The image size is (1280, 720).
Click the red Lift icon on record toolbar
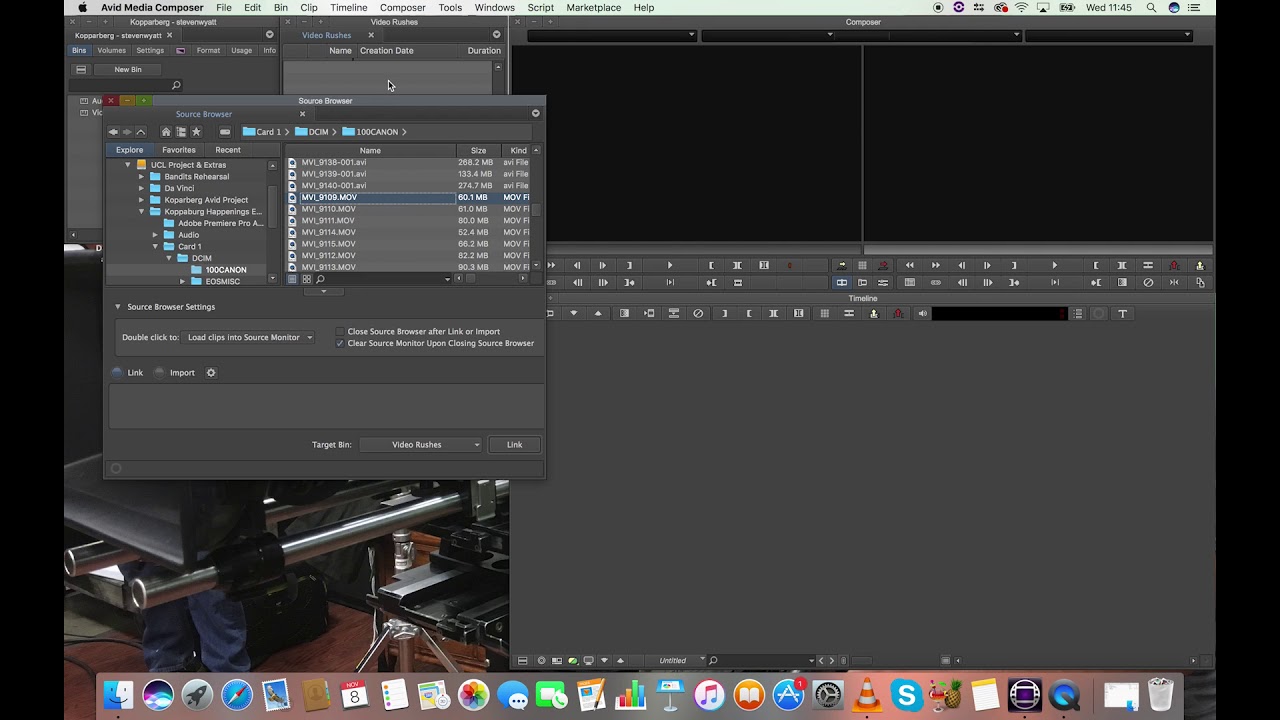pos(1174,266)
